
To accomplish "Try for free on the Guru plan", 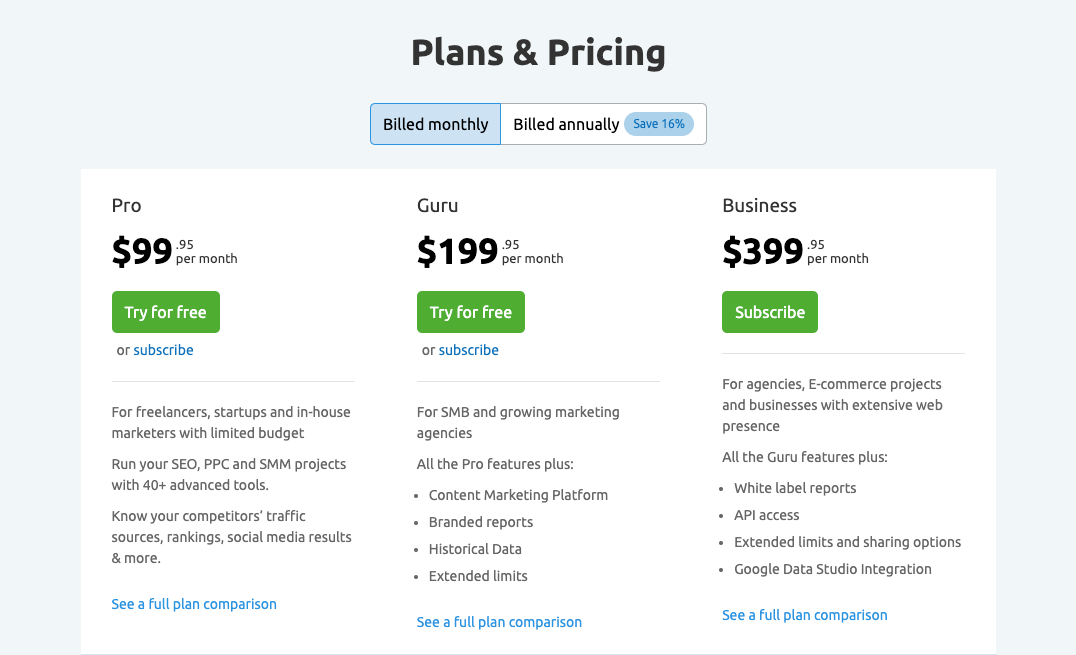I will 470,311.
